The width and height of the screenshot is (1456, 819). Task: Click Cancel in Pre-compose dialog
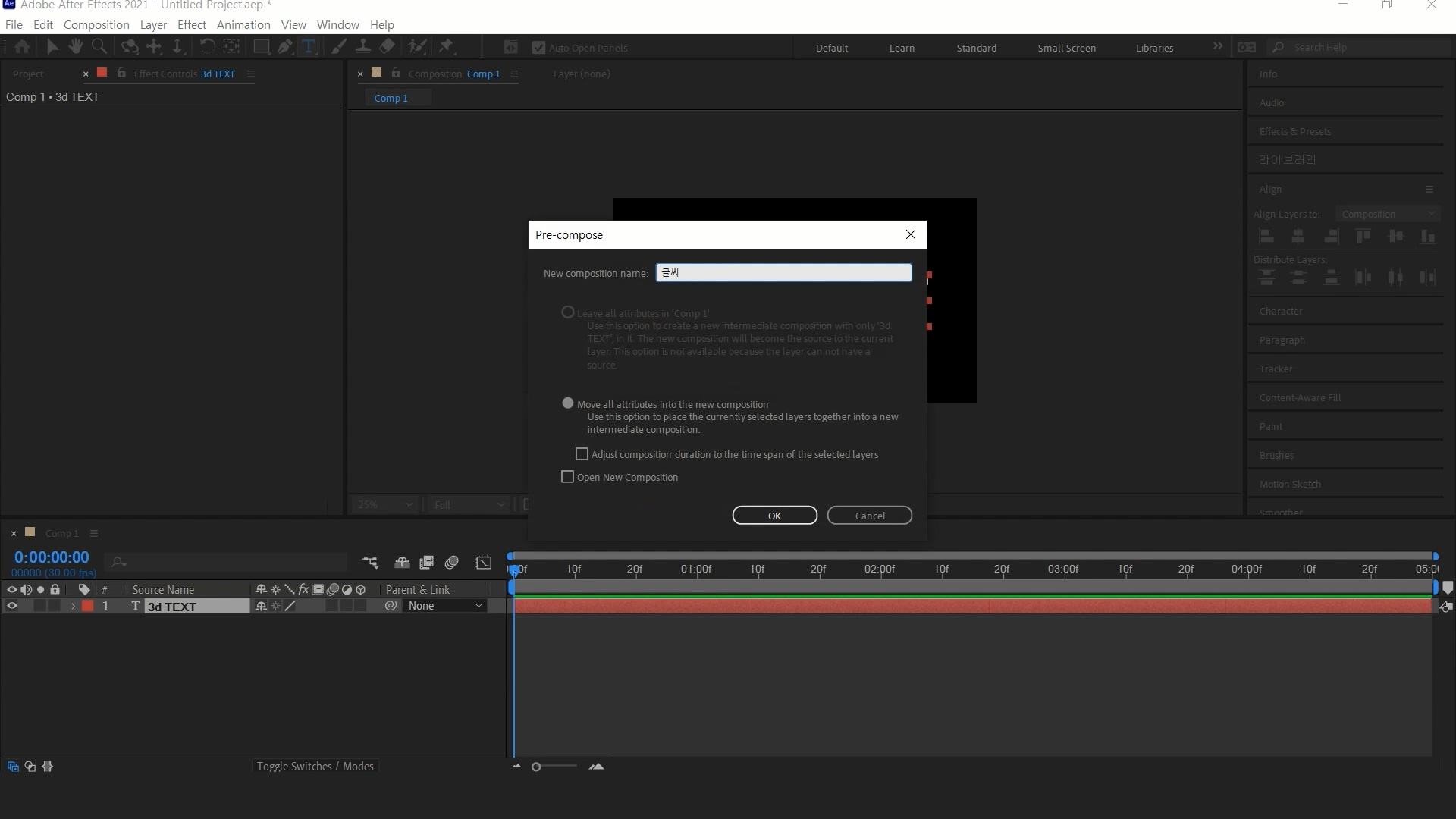(x=869, y=516)
